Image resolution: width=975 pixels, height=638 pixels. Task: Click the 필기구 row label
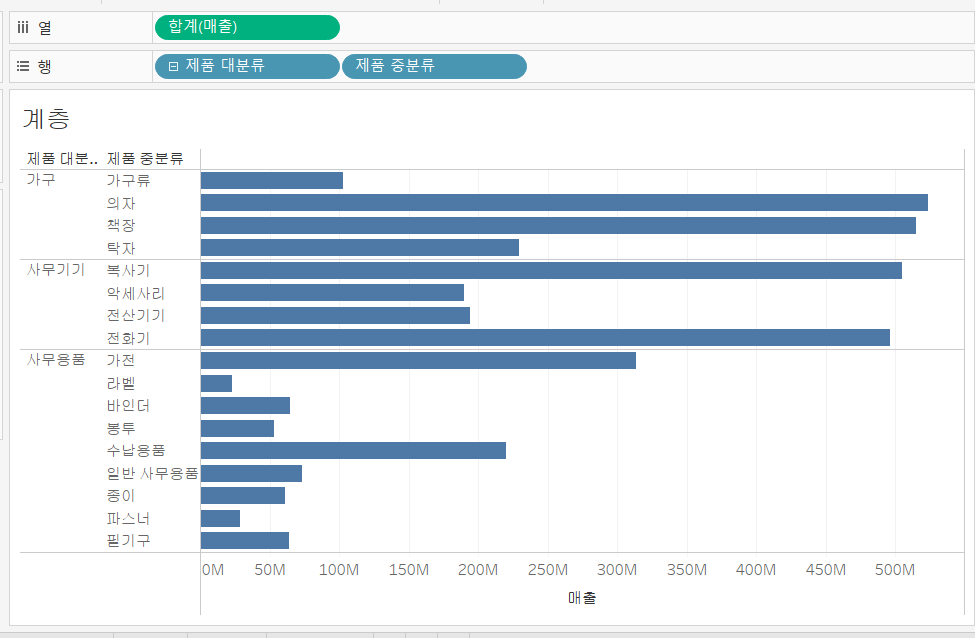tap(128, 540)
